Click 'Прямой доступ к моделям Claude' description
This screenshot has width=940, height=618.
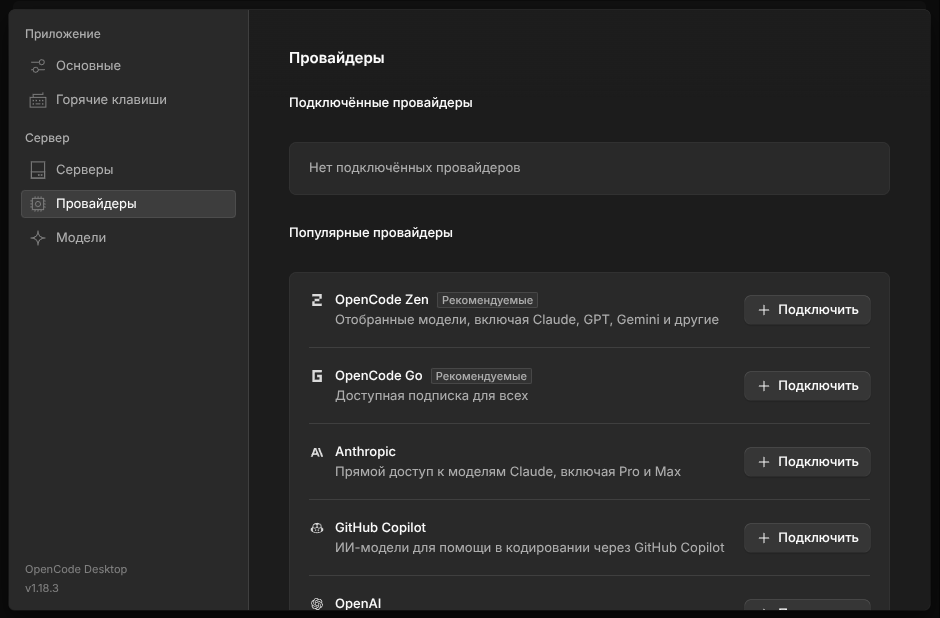coord(508,472)
